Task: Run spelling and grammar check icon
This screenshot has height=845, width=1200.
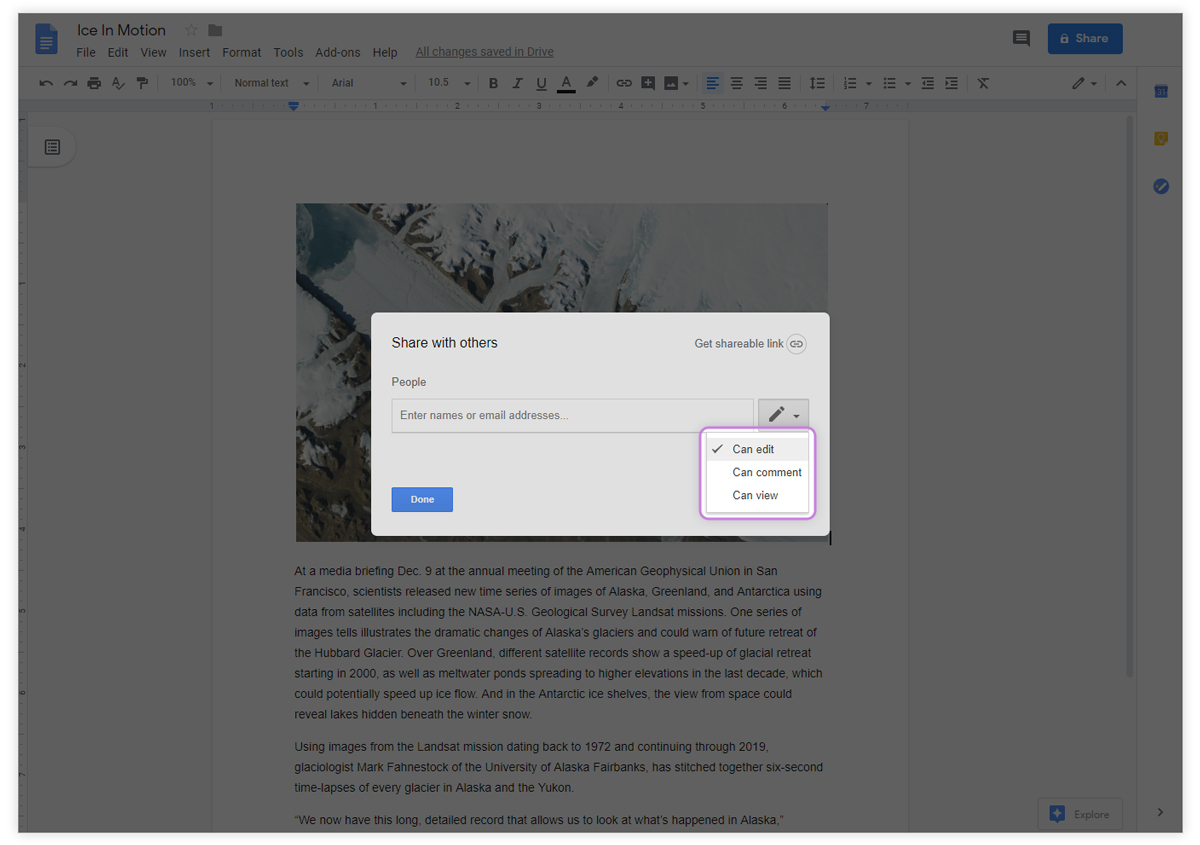Action: coord(118,83)
